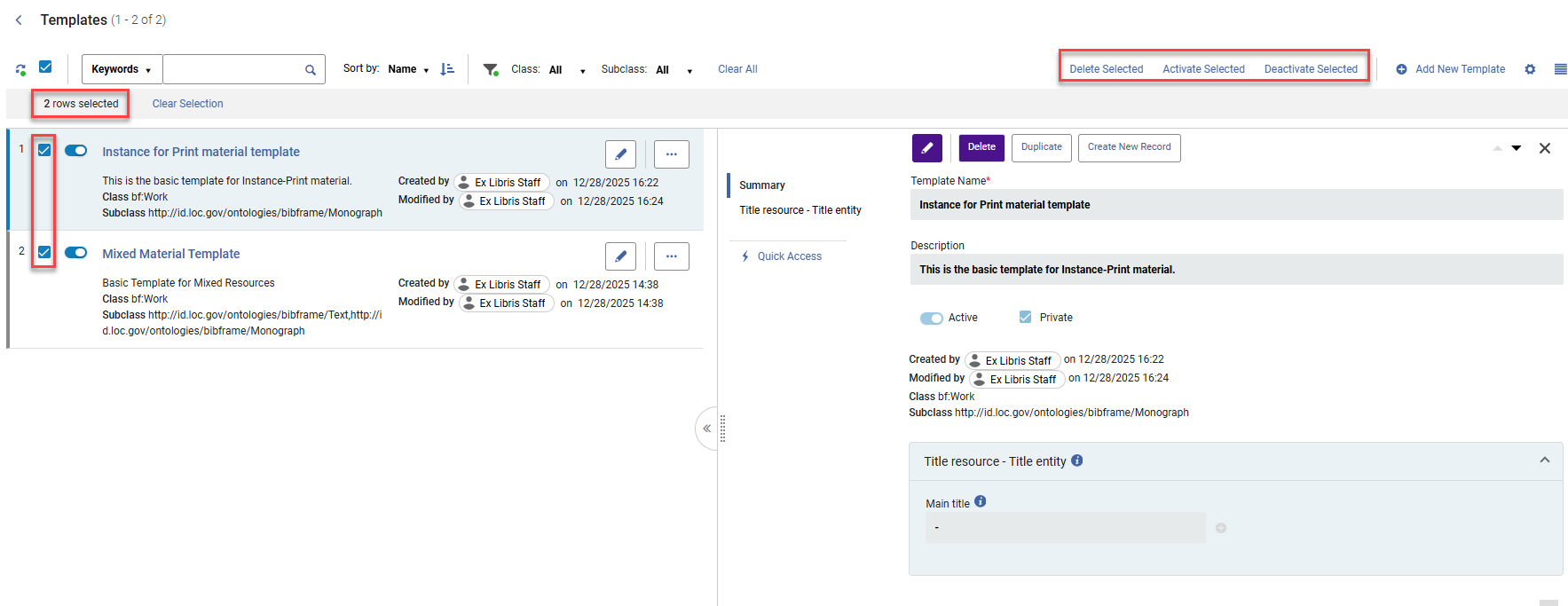Click Add New Template

pyautogui.click(x=1451, y=69)
